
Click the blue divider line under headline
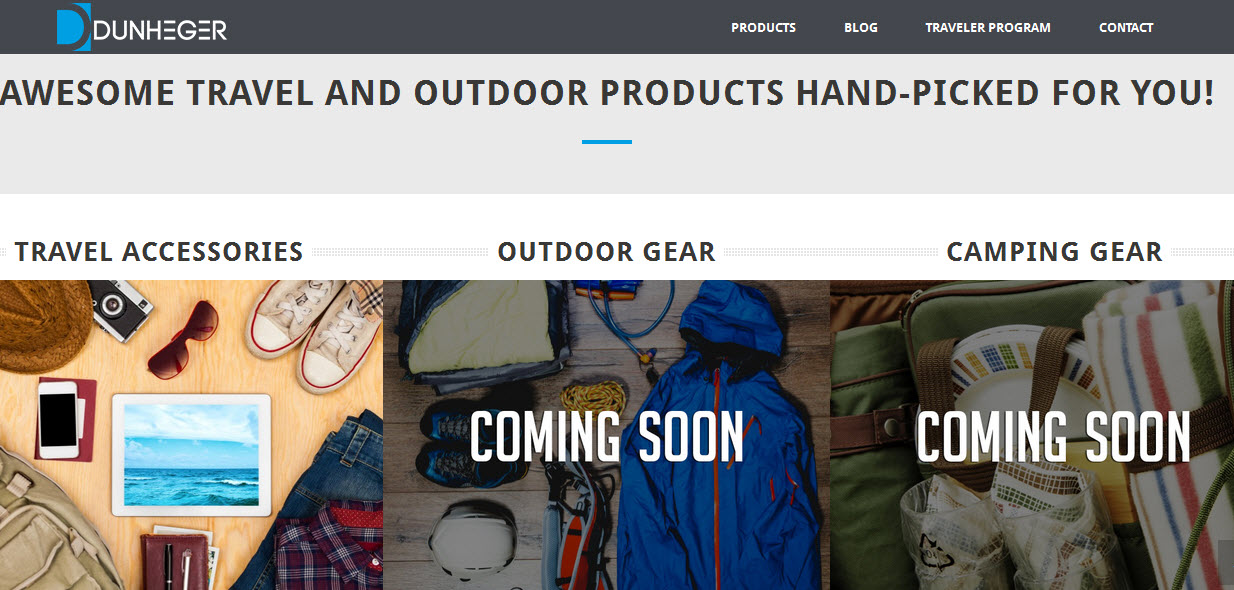607,142
